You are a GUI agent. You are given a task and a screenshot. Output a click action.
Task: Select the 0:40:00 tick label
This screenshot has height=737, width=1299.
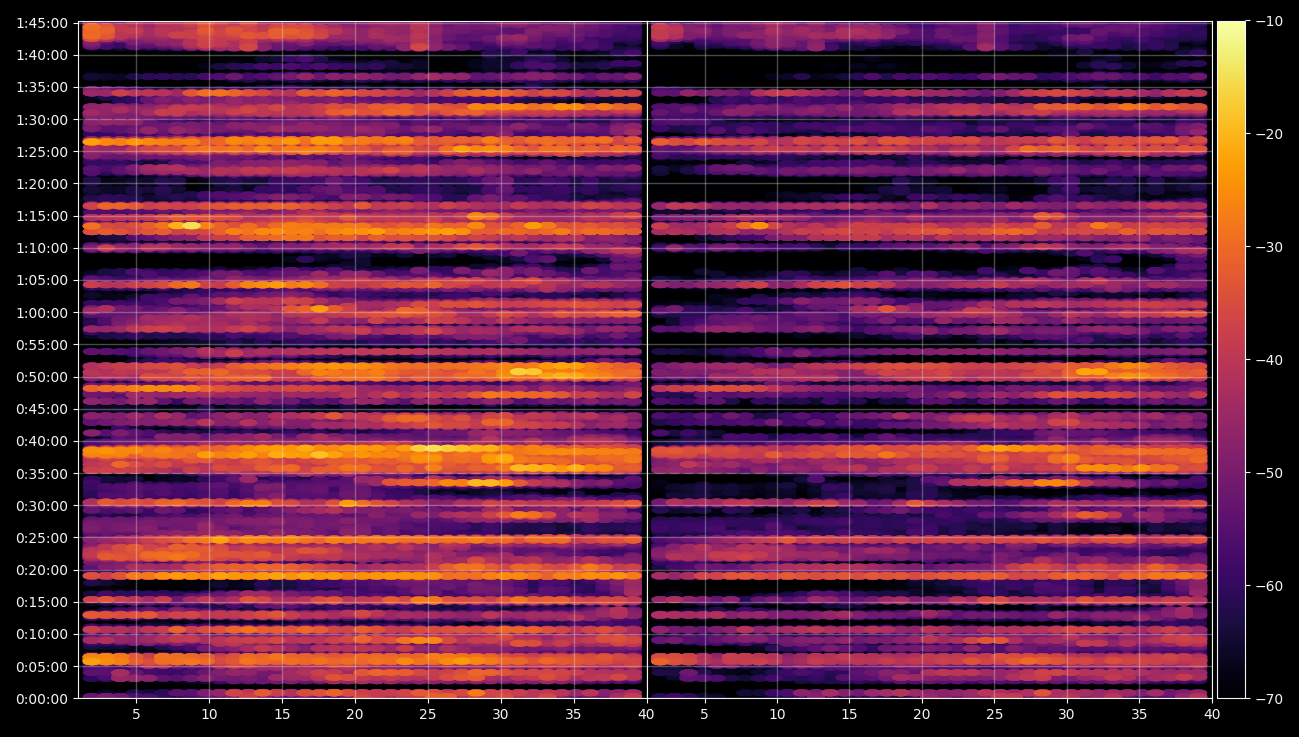coord(42,441)
